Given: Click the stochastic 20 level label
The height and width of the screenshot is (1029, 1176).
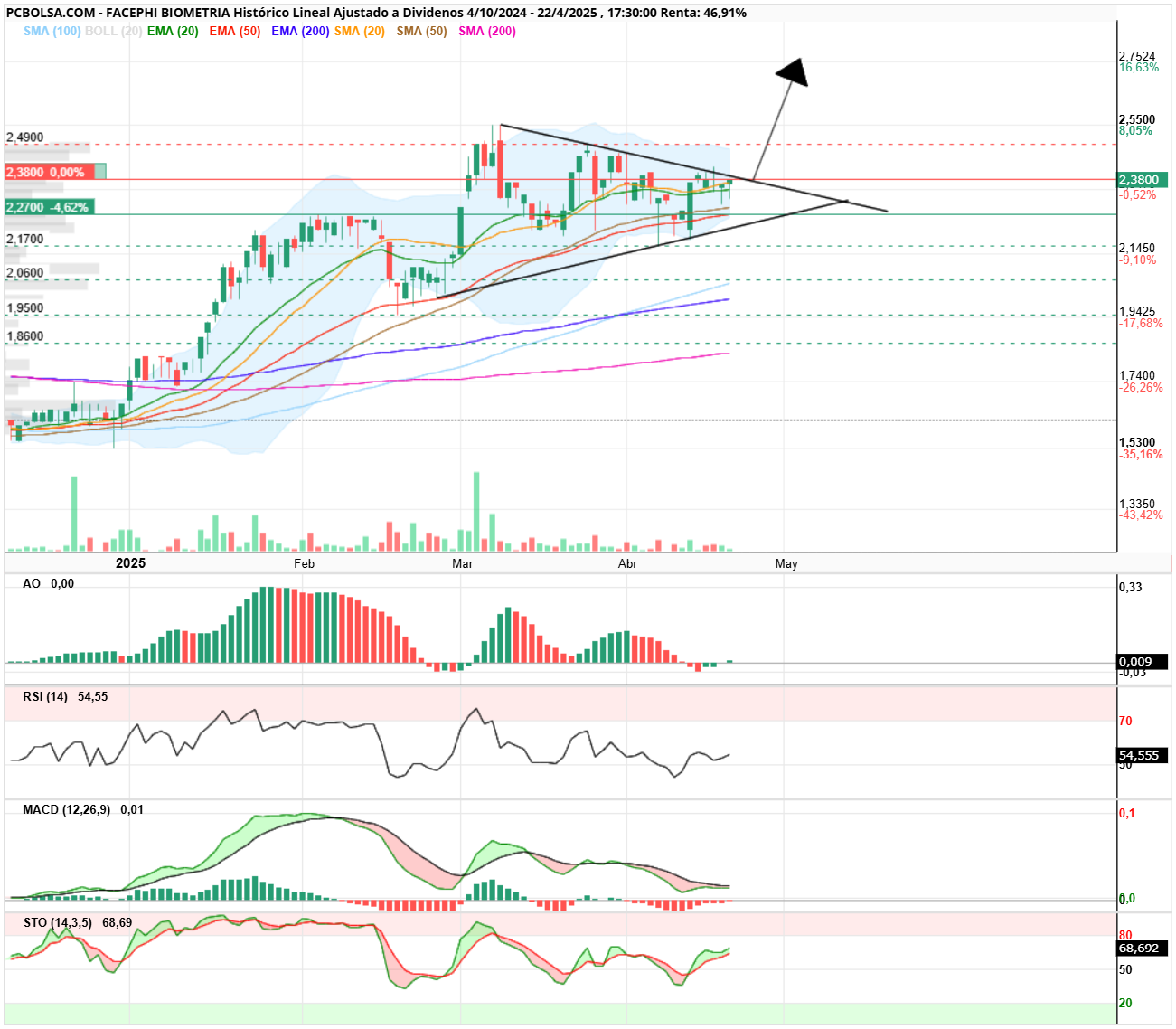Looking at the screenshot, I should click(1125, 1003).
